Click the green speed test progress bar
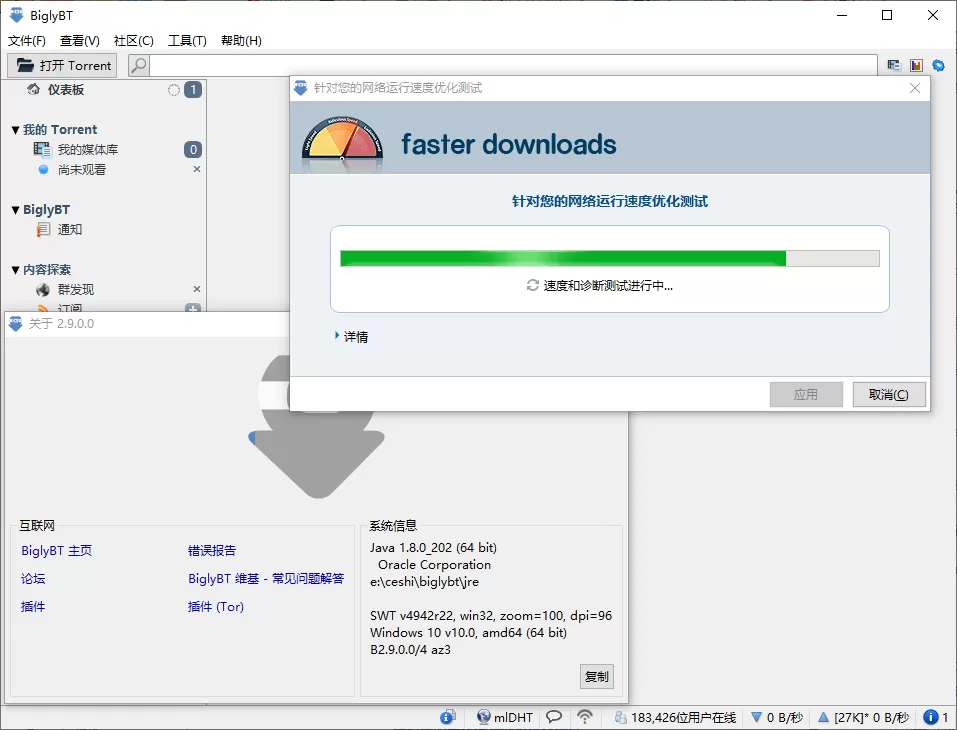Image resolution: width=957 pixels, height=730 pixels. pos(610,258)
